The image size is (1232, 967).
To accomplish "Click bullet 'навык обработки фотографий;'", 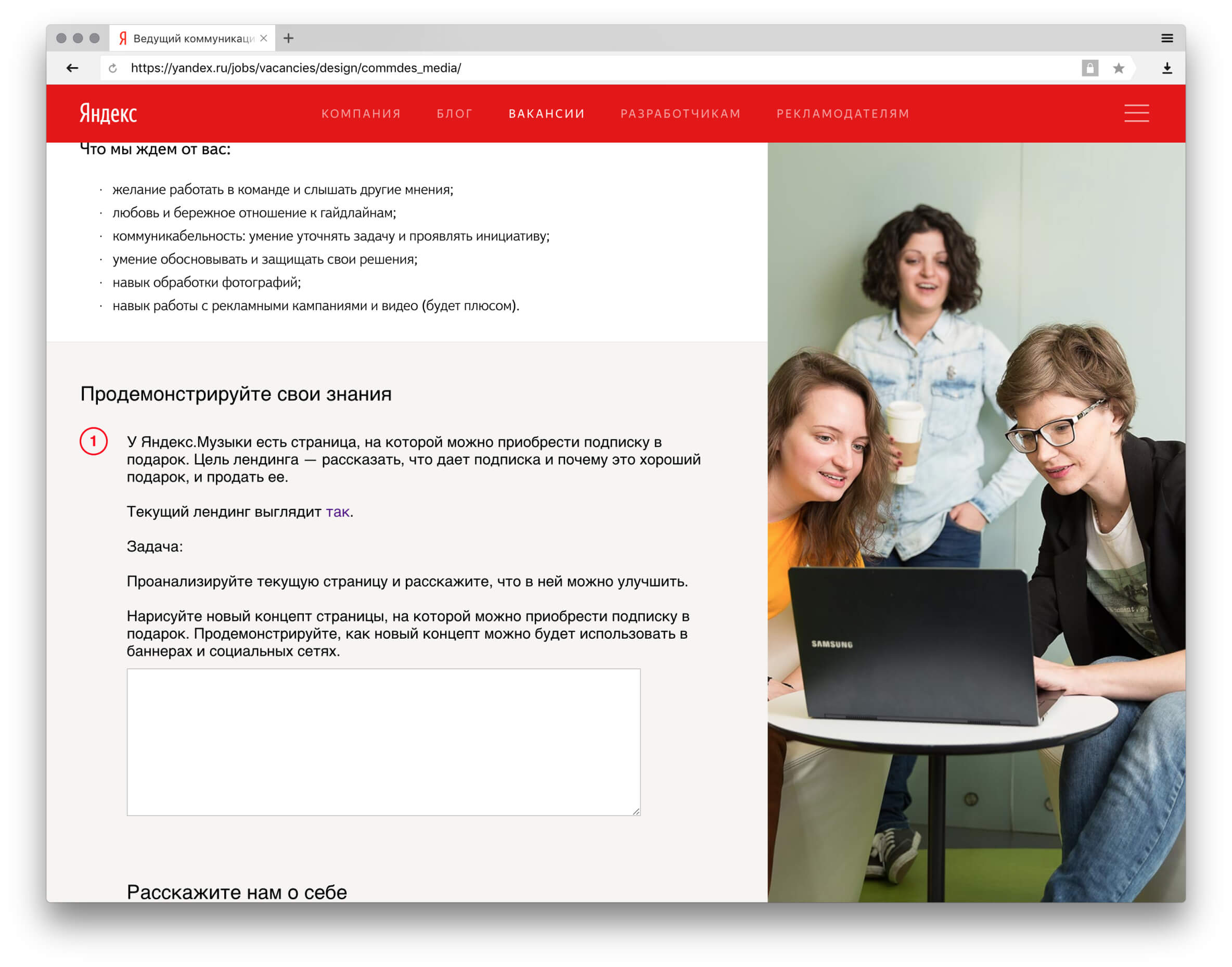I will tap(207, 282).
